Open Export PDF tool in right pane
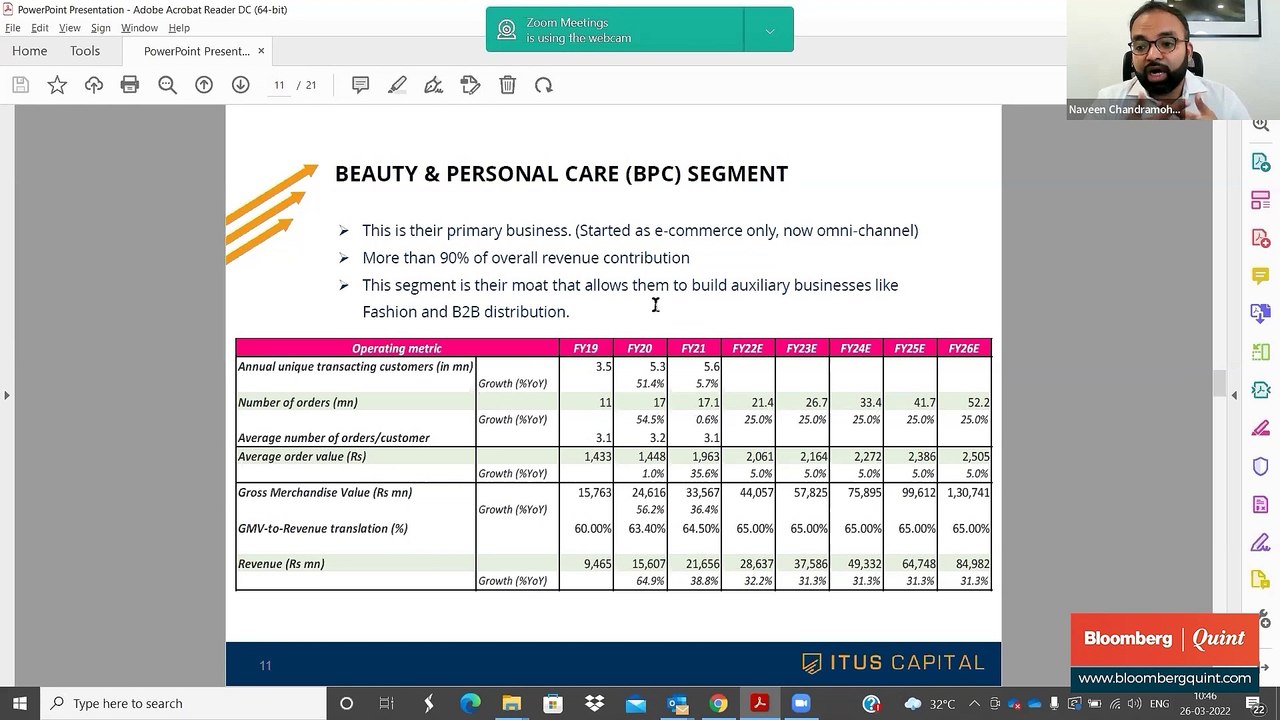1280x720 pixels. tap(1260, 162)
